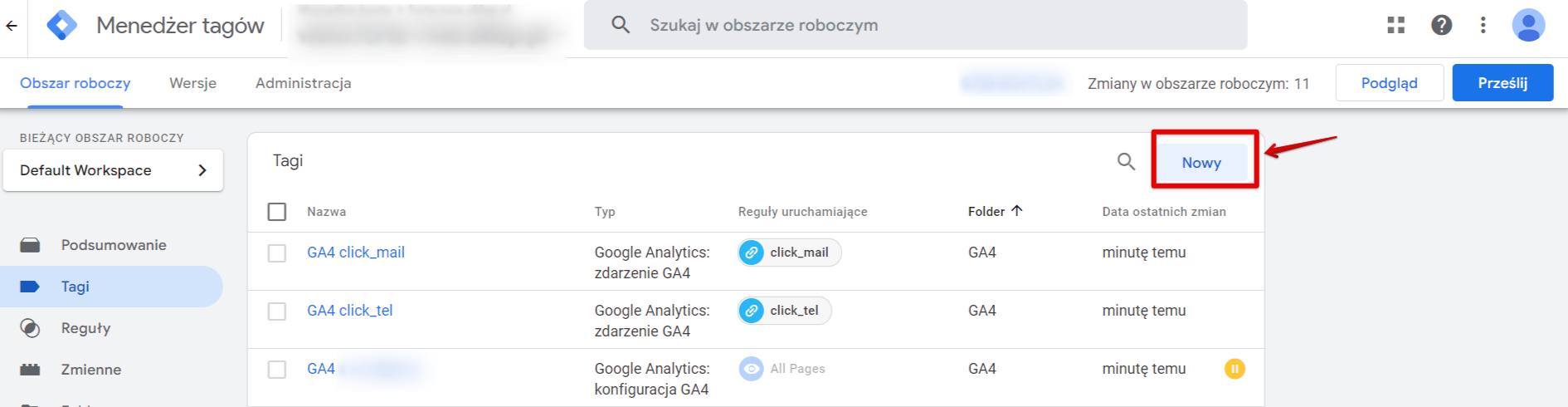The image size is (1568, 407).
Task: Click the click_mail trigger link icon
Action: tap(752, 253)
